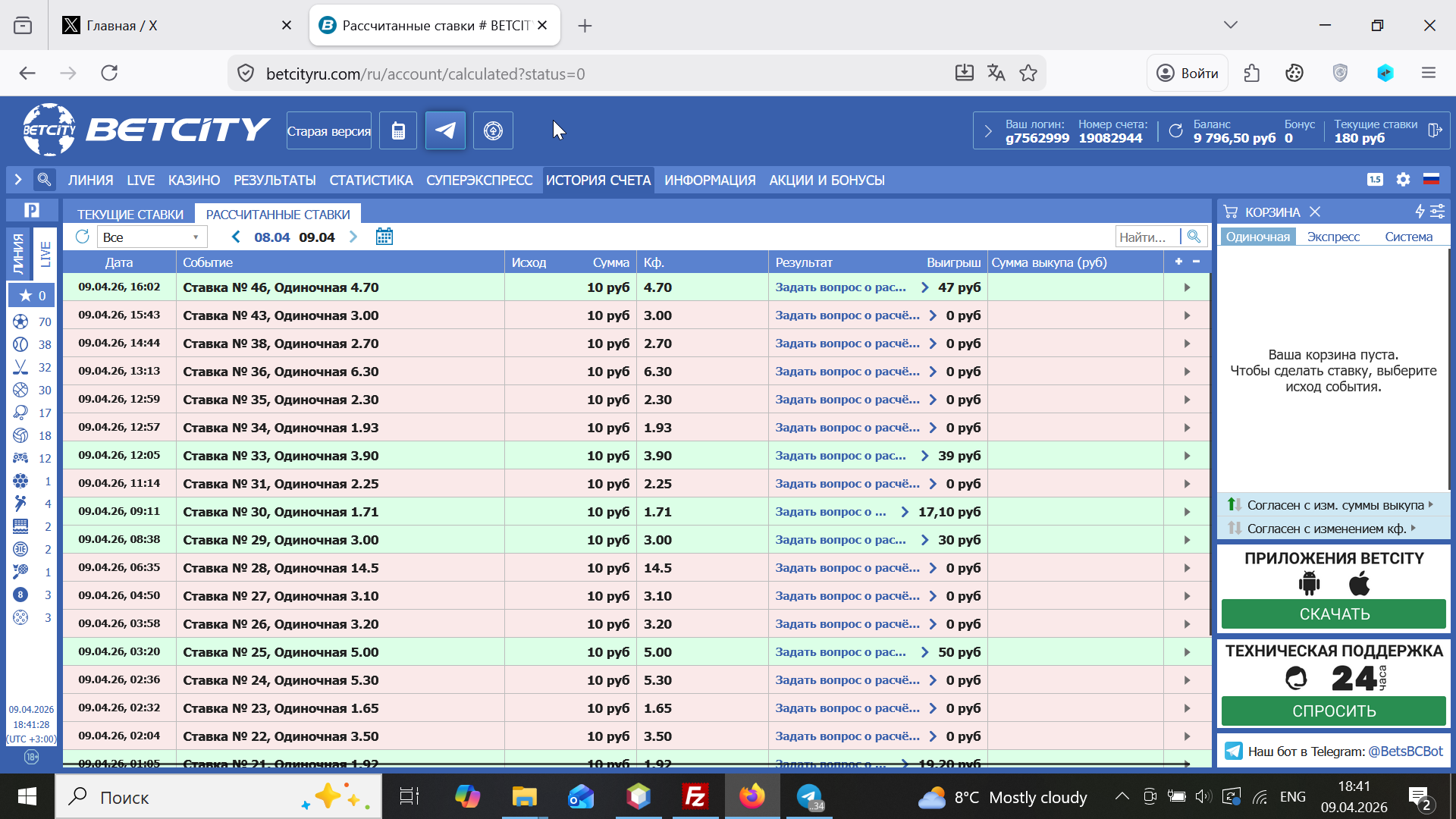Open the Telegram icon in Betcity header

click(445, 130)
